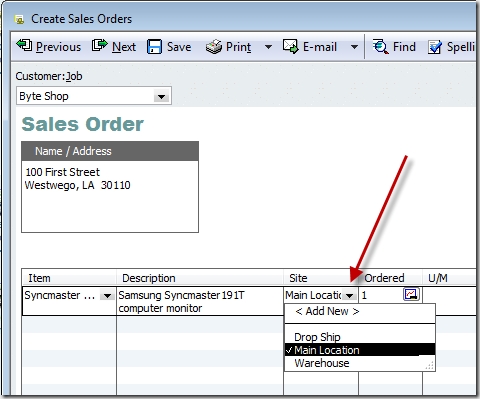This screenshot has height=399, width=480.
Task: Click the Find button label
Action: 404,47
